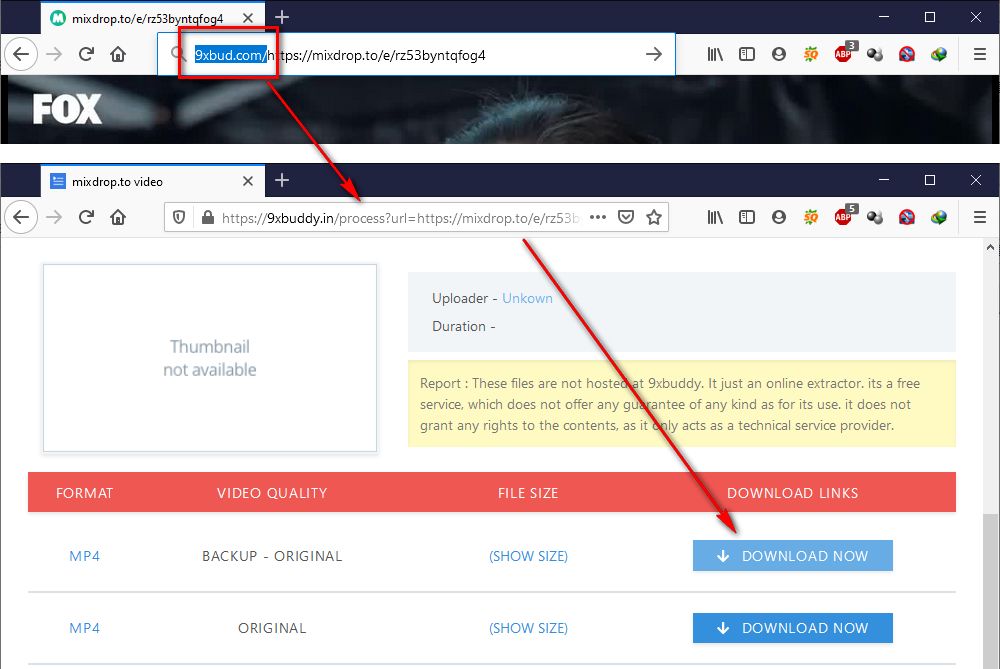Screen dimensions: 1000x669
Task: Click Save to Pocket icon
Action: [x=626, y=217]
